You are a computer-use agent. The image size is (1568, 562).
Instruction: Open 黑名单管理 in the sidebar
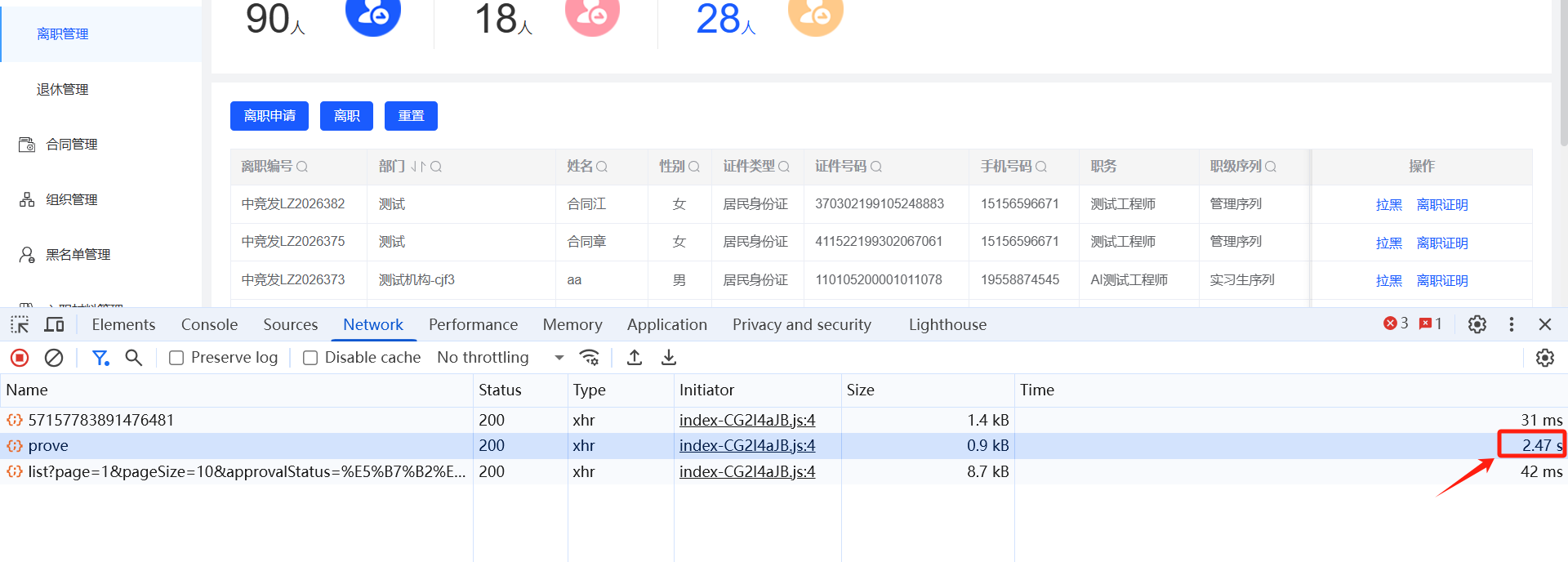pyautogui.click(x=78, y=255)
